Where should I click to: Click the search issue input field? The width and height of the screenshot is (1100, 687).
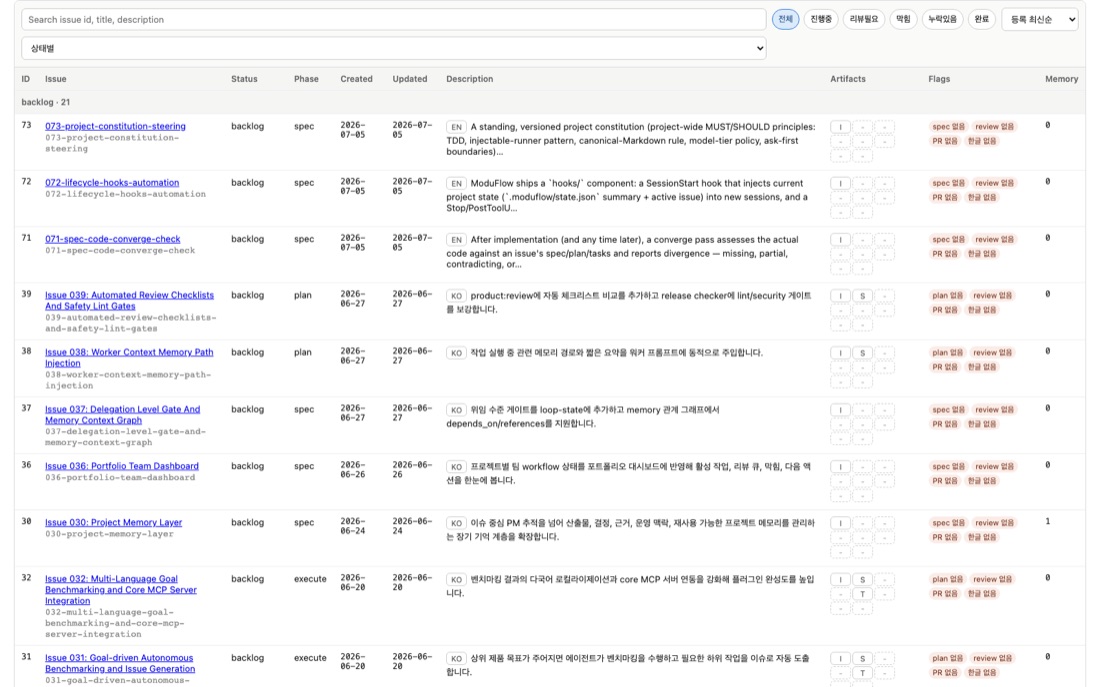[x=394, y=20]
